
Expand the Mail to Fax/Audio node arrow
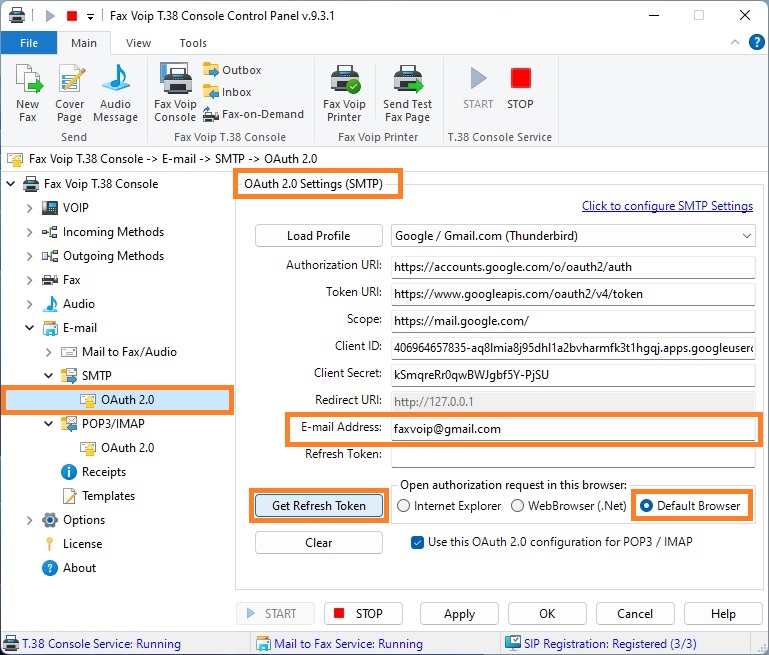[48, 352]
